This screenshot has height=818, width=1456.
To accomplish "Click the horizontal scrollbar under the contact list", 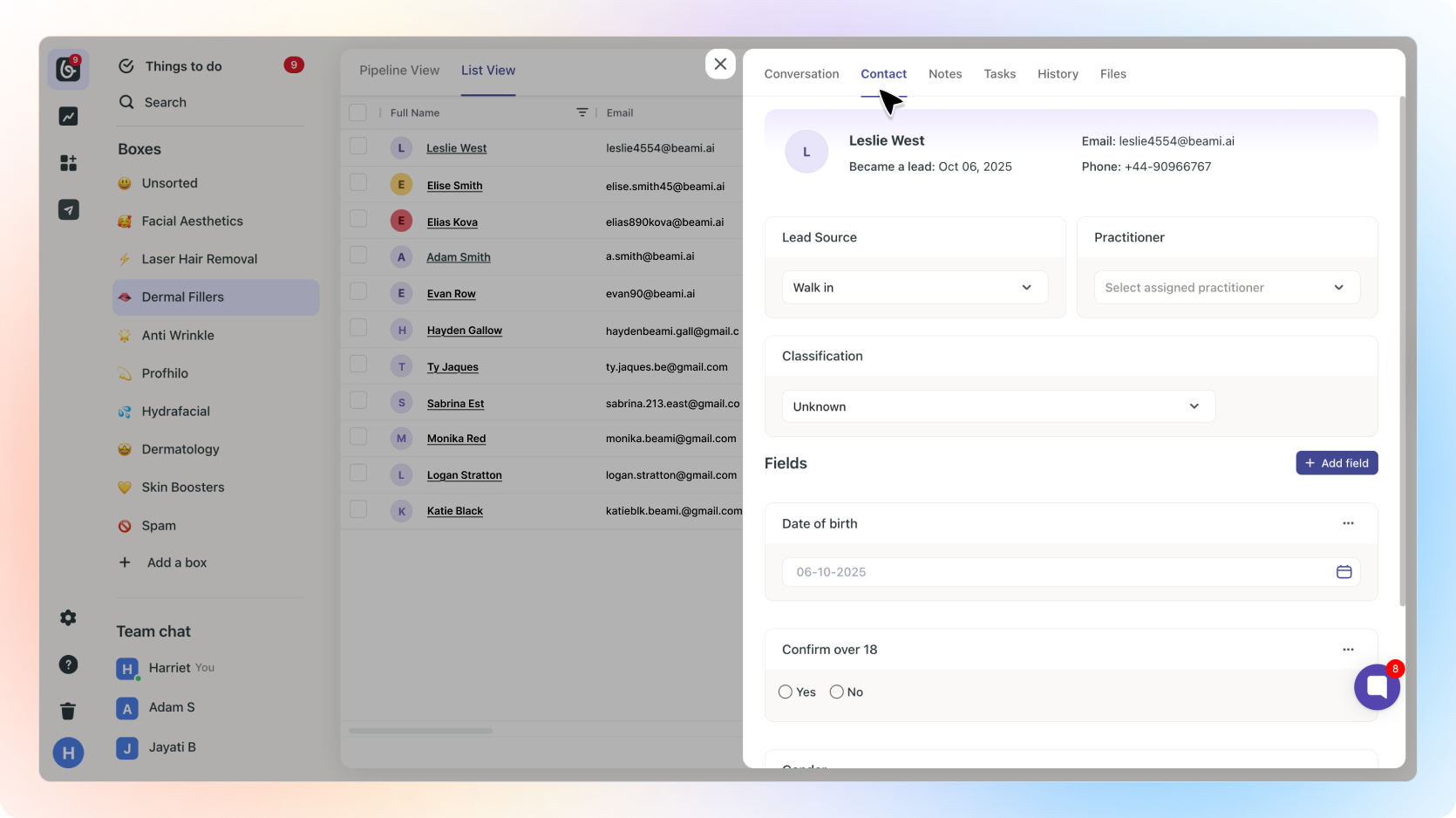I will tap(420, 731).
